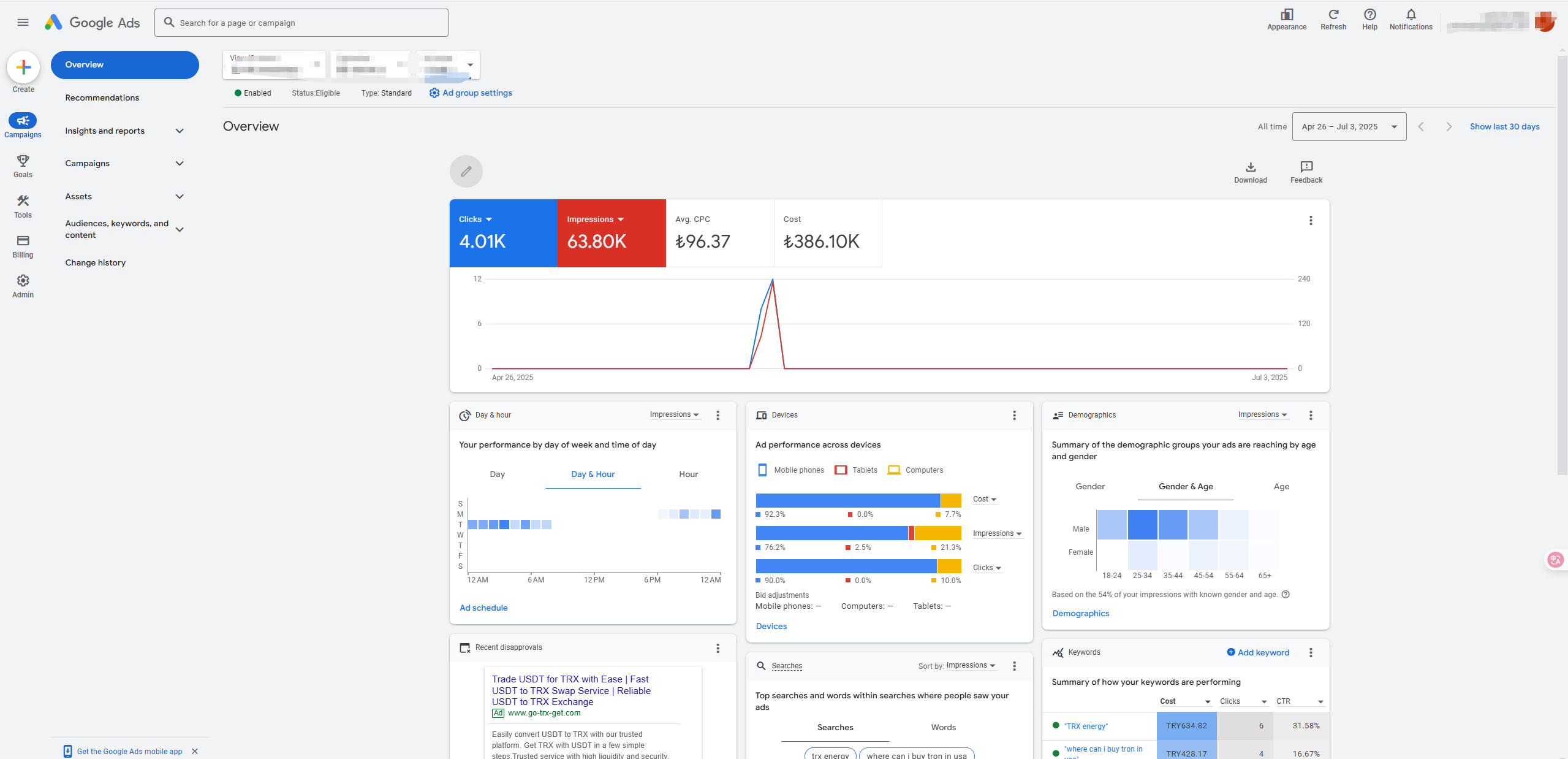Click Add keyword button
Image resolution: width=1568 pixels, height=759 pixels.
tap(1258, 652)
